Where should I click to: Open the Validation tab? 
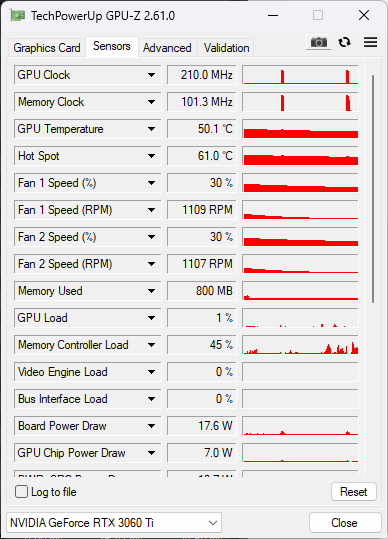[x=226, y=48]
